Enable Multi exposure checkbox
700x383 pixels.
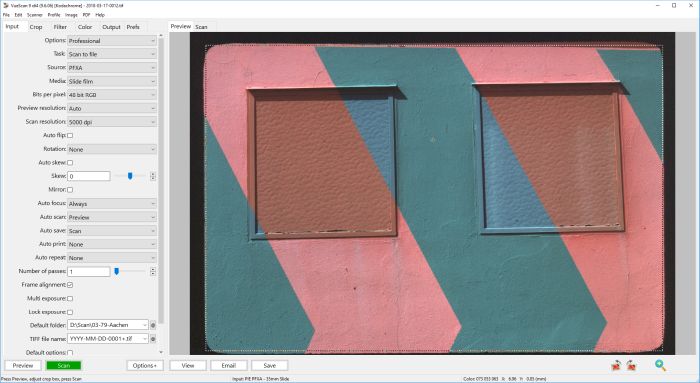click(x=70, y=299)
